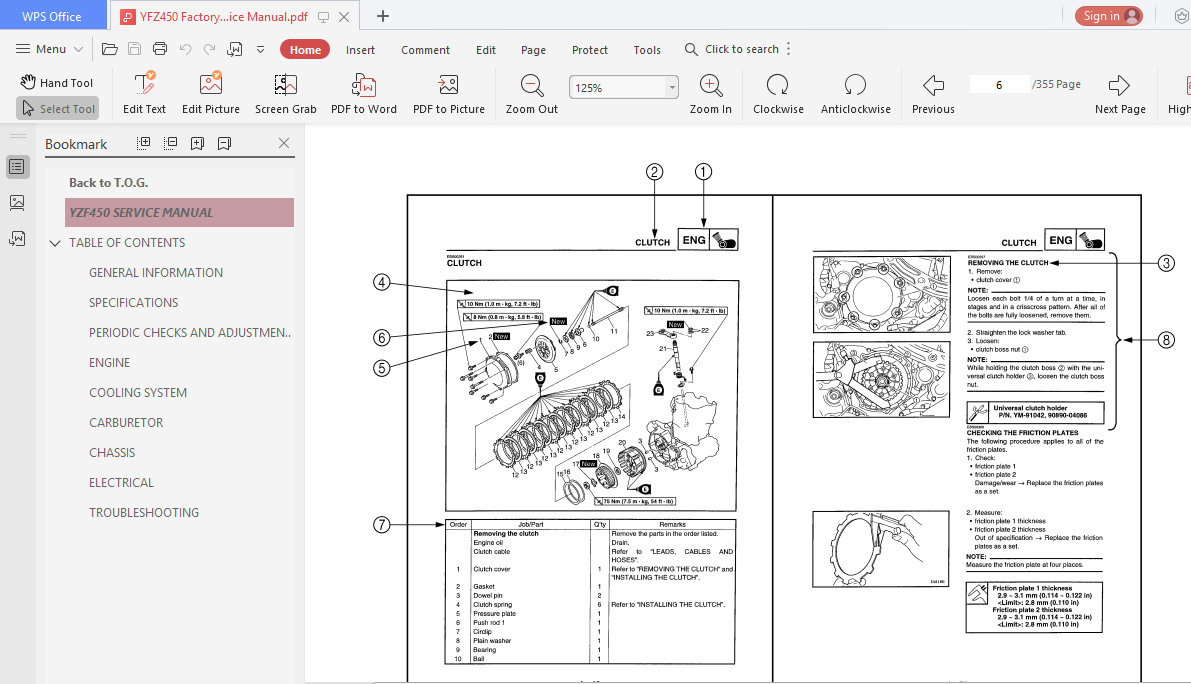
Task: Click the Edit Text tool
Action: [x=144, y=93]
